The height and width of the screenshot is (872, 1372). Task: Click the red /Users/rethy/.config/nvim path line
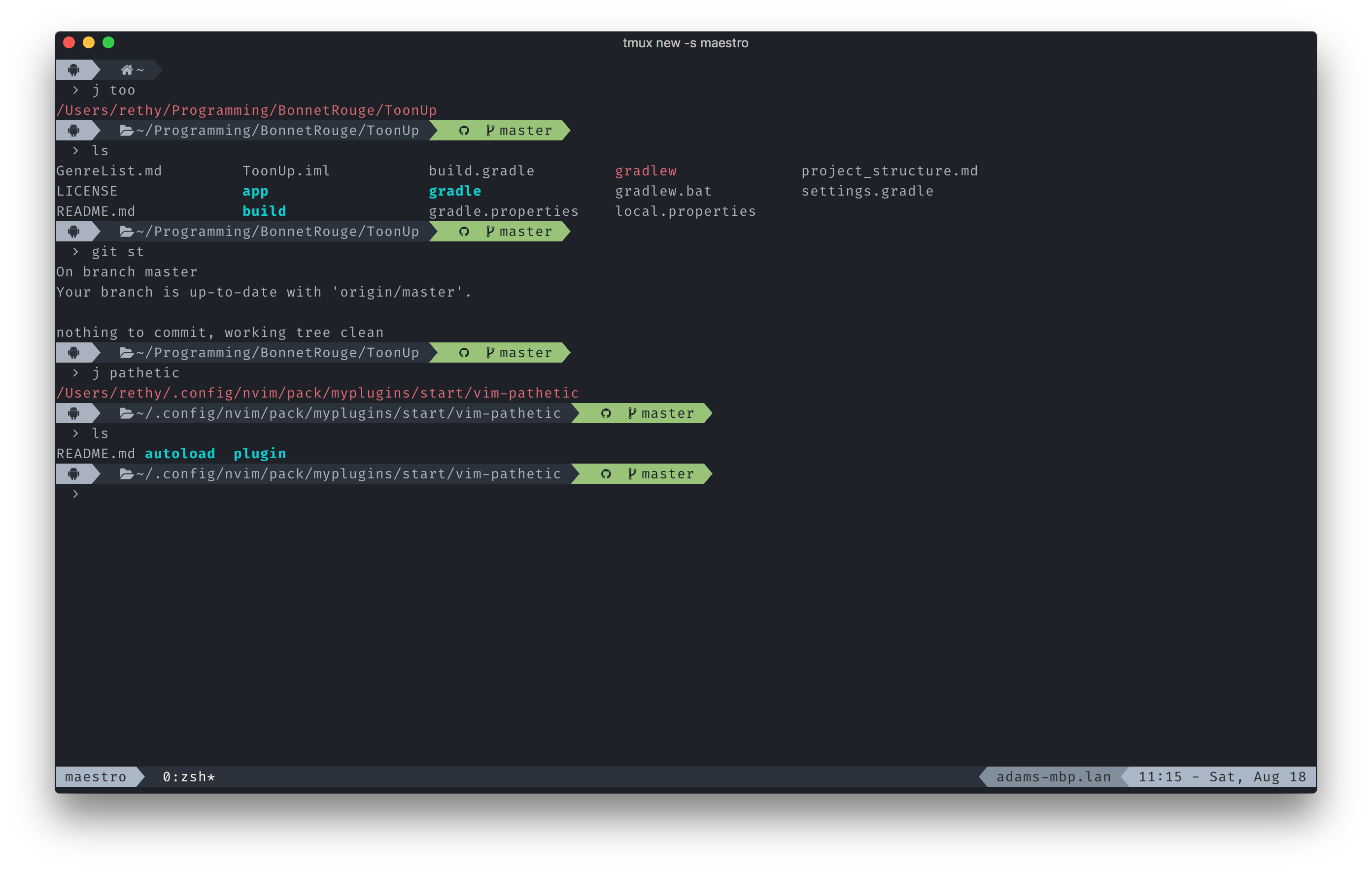pos(317,393)
